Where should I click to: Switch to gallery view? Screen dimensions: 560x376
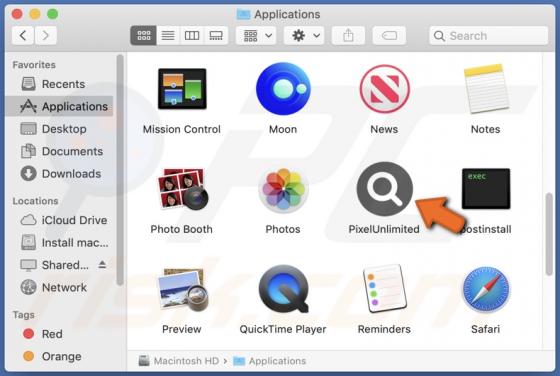[x=216, y=35]
